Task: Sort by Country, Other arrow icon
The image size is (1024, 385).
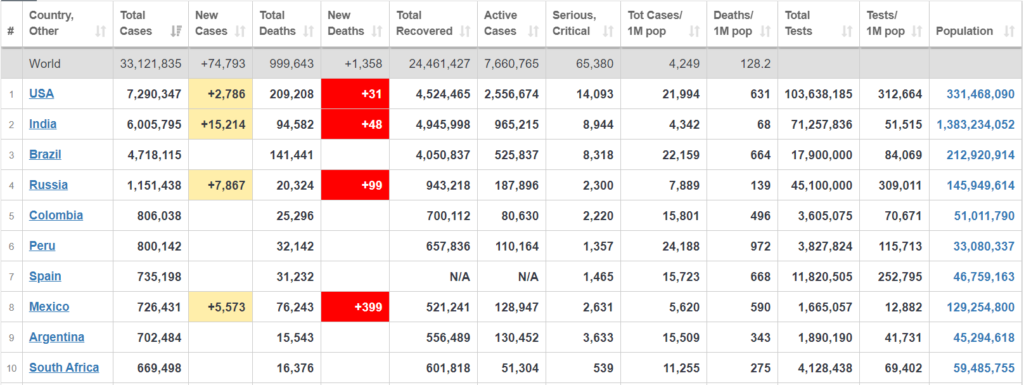Action: point(100,31)
